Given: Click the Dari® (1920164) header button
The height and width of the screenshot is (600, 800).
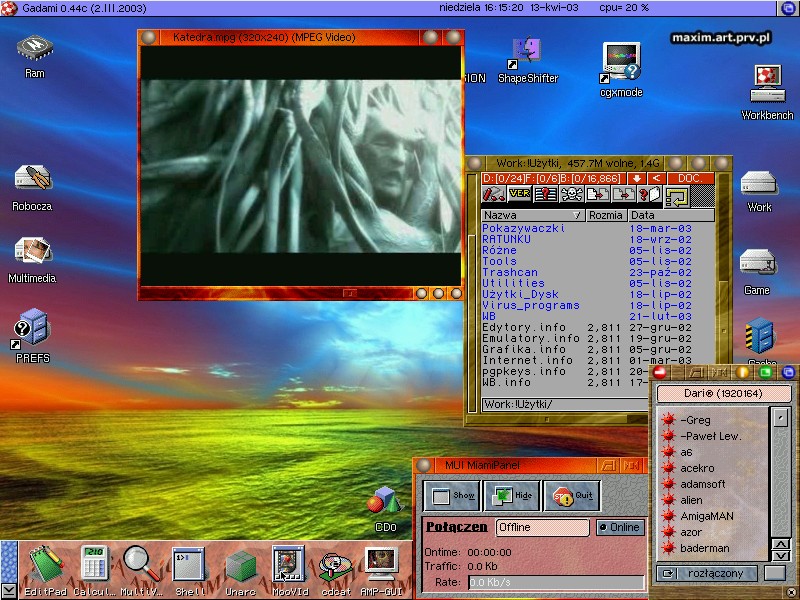Looking at the screenshot, I should (x=723, y=393).
